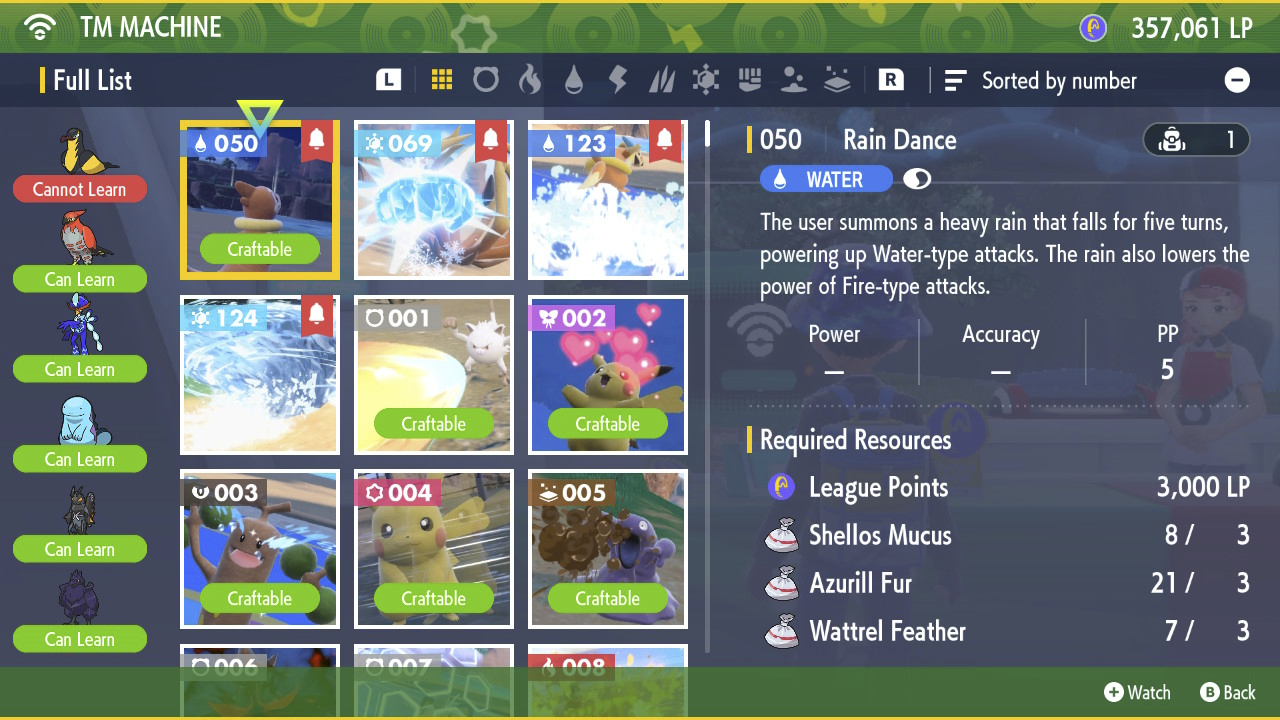Image resolution: width=1280 pixels, height=720 pixels.
Task: Select the TM 124 tile
Action: click(260, 375)
